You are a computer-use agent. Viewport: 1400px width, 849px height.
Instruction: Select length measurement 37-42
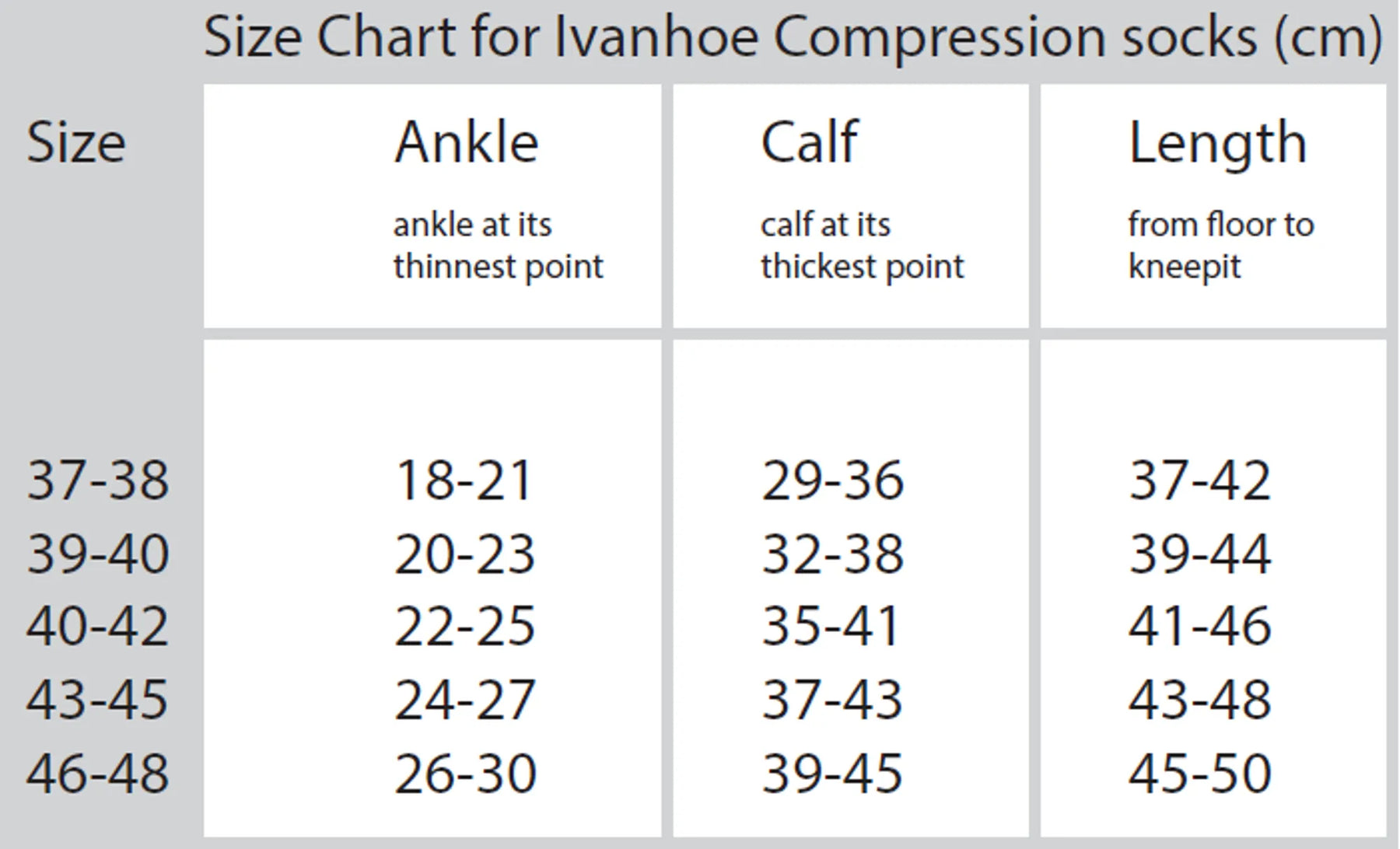(x=1199, y=480)
